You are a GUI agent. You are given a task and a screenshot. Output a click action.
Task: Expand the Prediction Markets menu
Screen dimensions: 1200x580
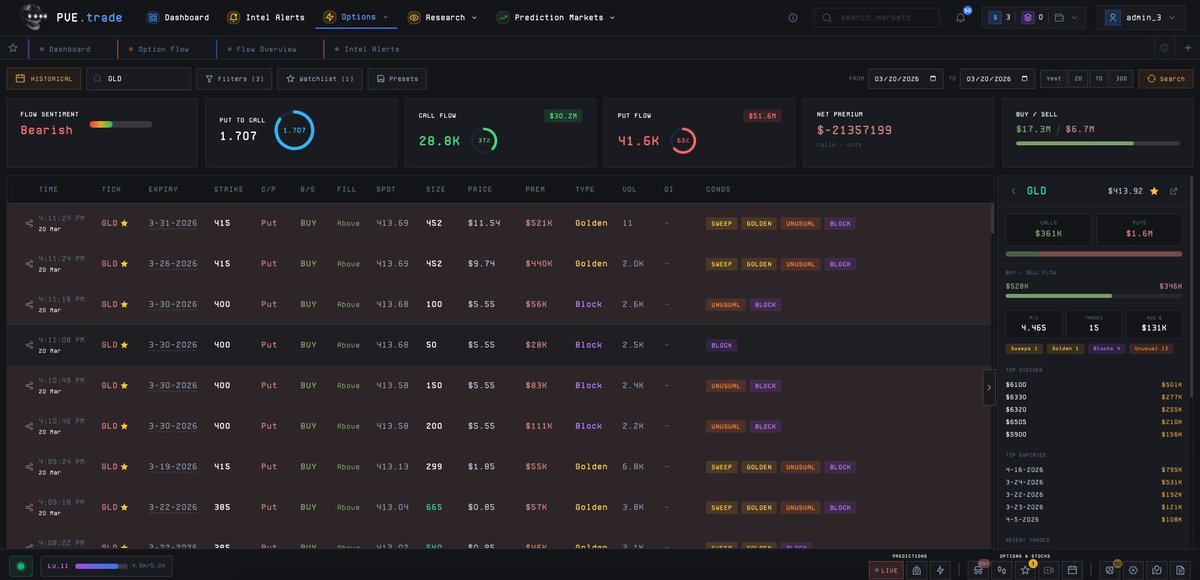pyautogui.click(x=556, y=17)
